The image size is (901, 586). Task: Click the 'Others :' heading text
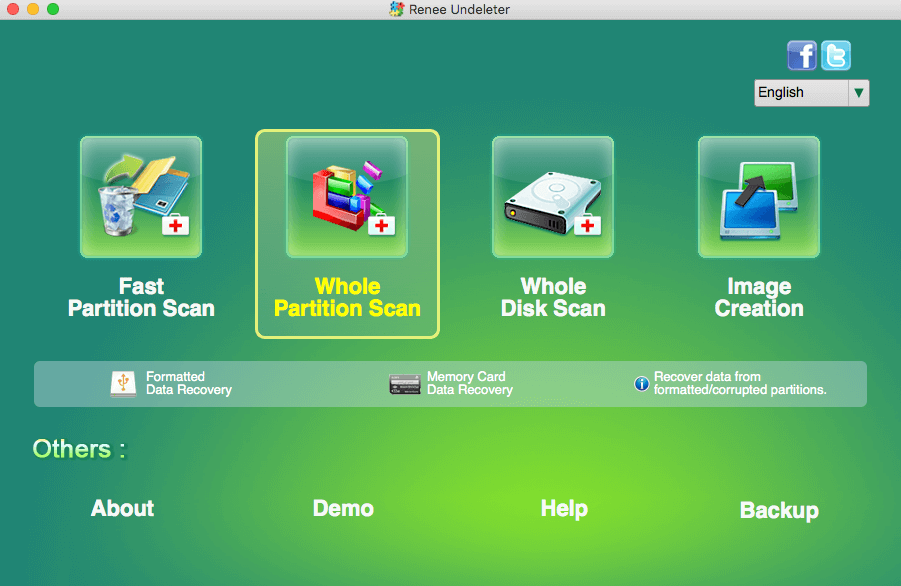click(x=79, y=449)
